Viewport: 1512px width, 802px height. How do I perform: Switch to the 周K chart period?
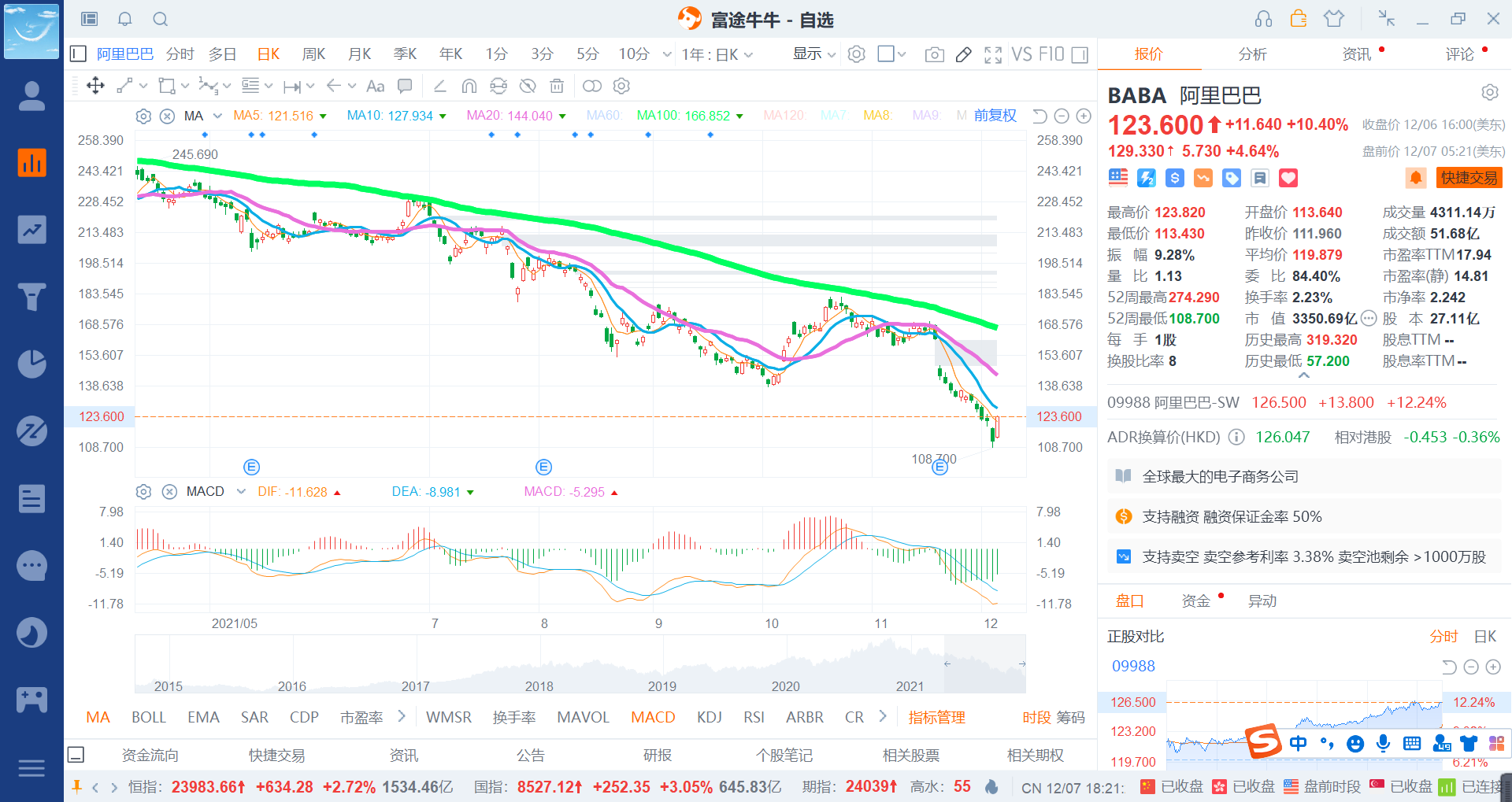[313, 54]
